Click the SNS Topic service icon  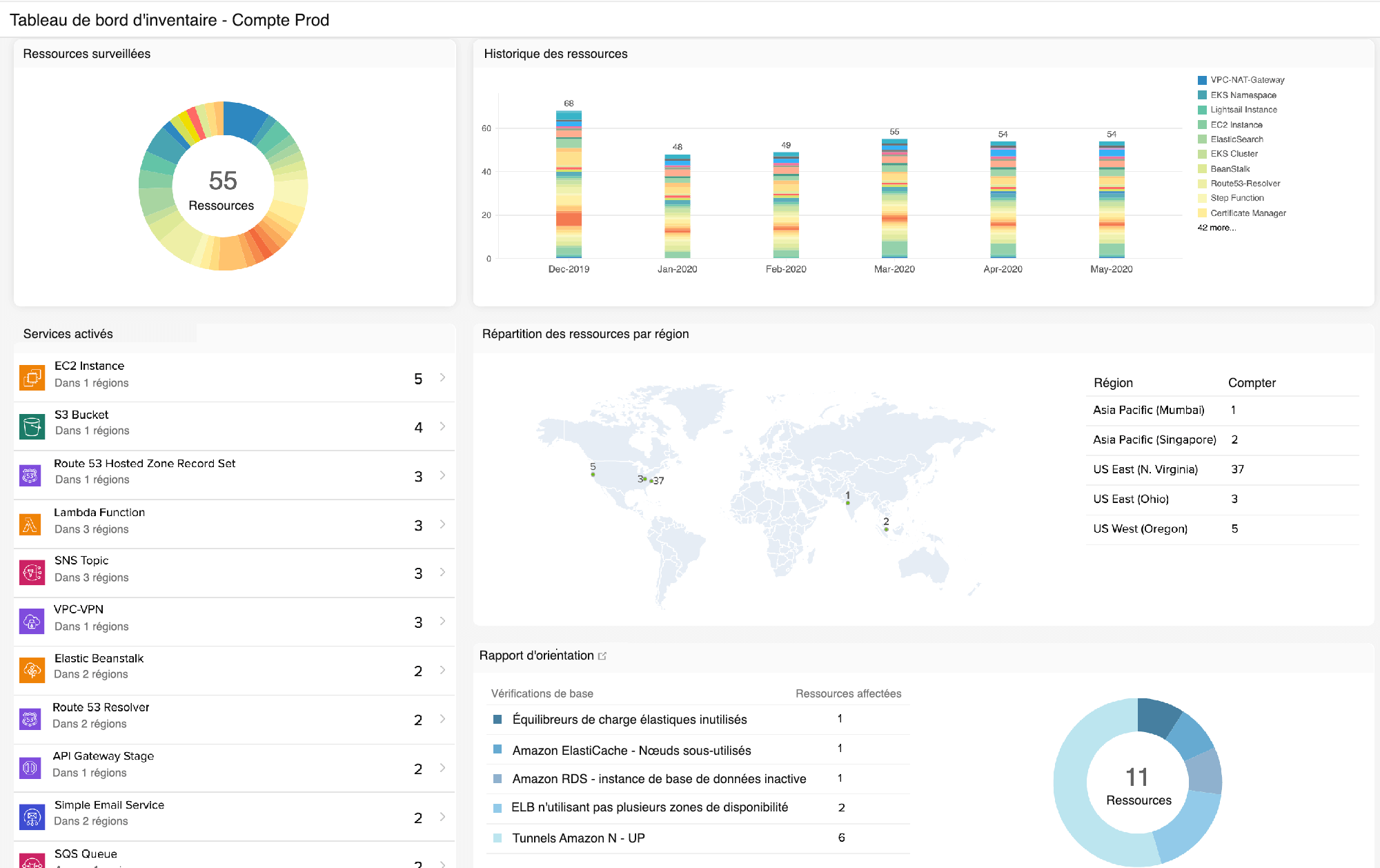click(x=32, y=573)
